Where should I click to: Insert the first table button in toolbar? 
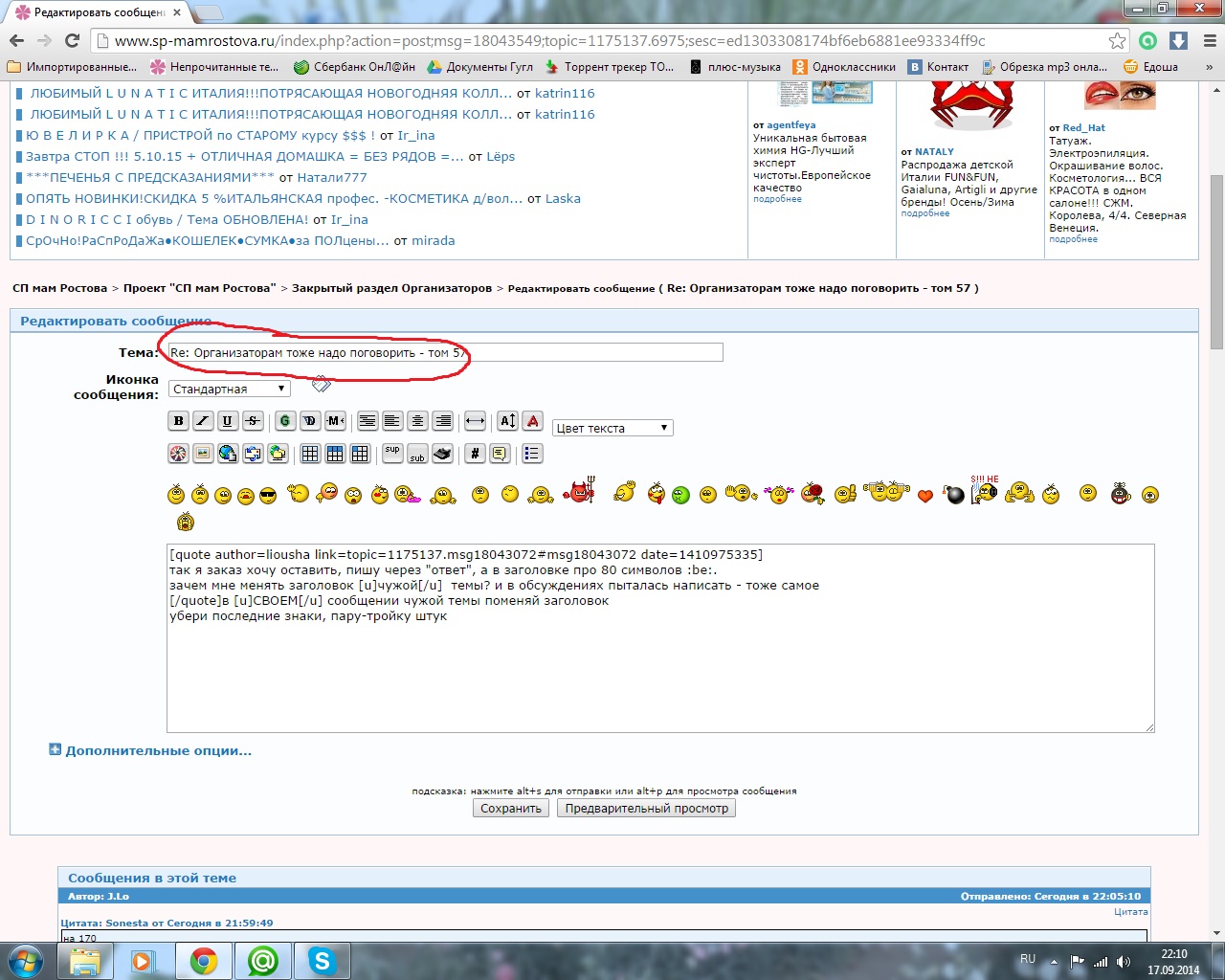[x=310, y=454]
